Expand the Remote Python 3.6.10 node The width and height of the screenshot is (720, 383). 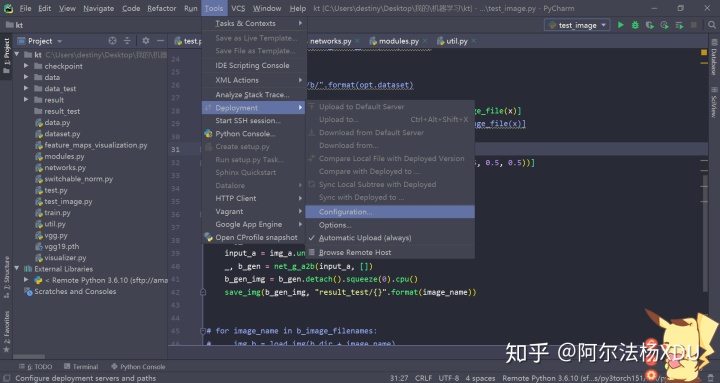pos(26,280)
